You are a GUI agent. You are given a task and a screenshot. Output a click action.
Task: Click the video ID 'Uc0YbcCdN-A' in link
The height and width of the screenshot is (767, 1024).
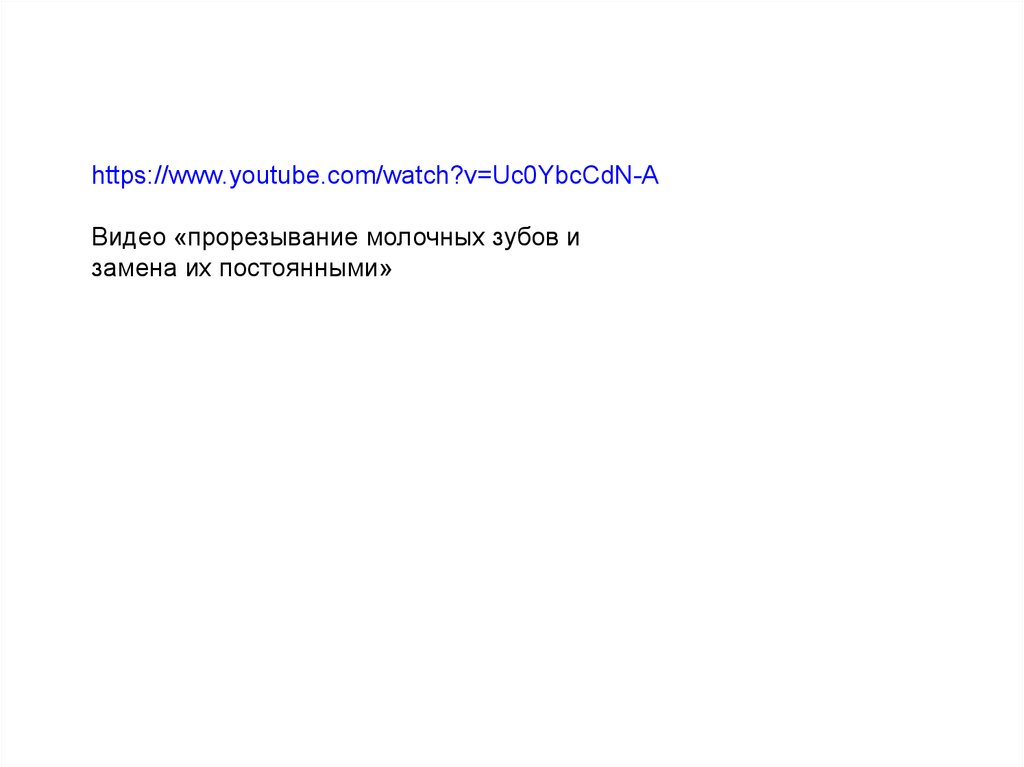tap(575, 176)
